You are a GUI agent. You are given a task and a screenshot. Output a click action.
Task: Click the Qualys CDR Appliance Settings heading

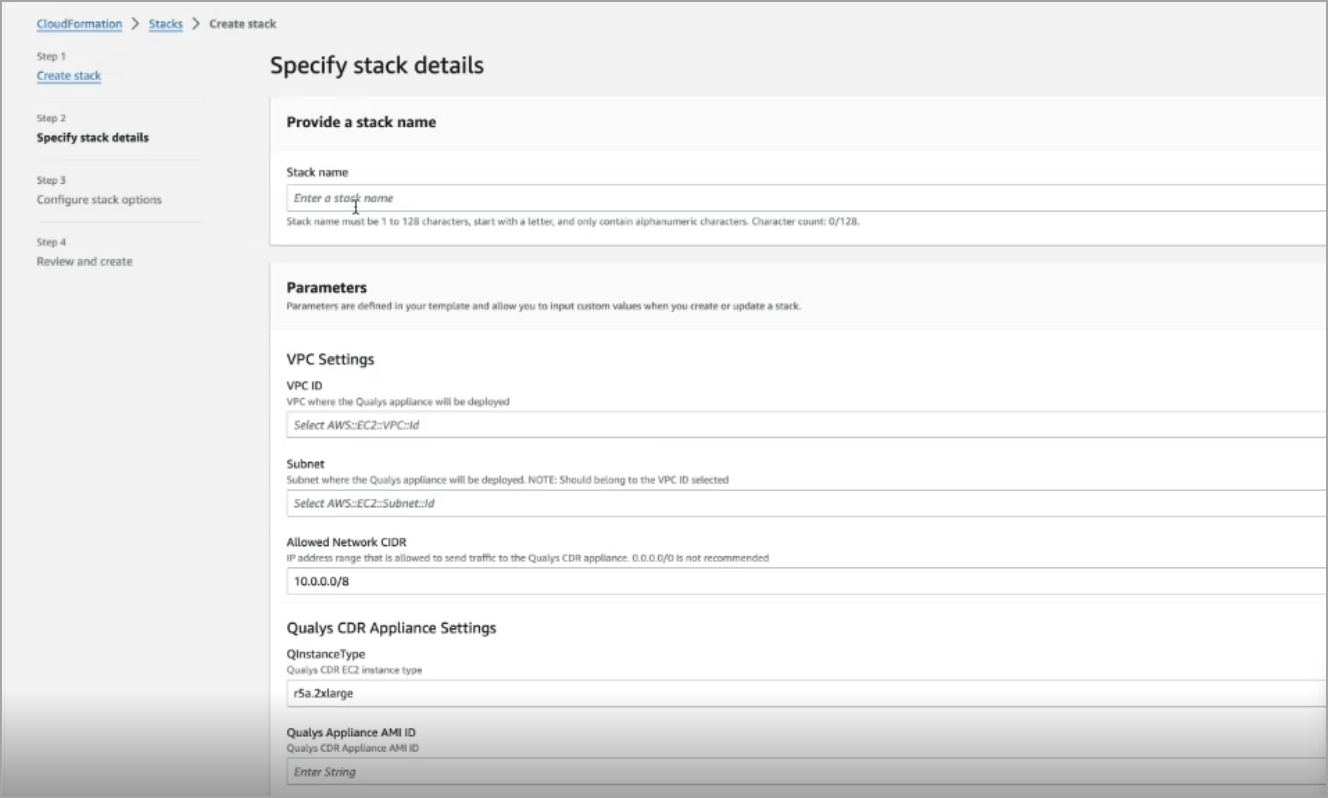coord(391,628)
